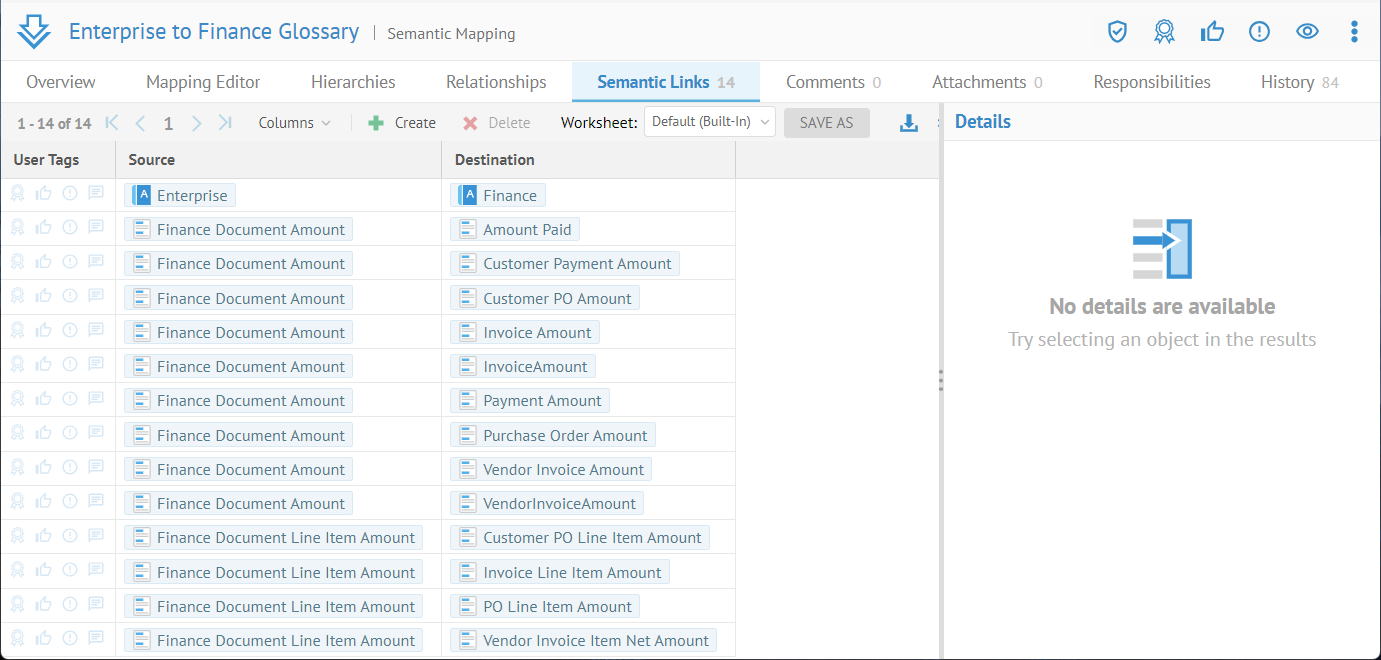This screenshot has width=1381, height=660.
Task: Go to the last page of results
Action: [225, 123]
